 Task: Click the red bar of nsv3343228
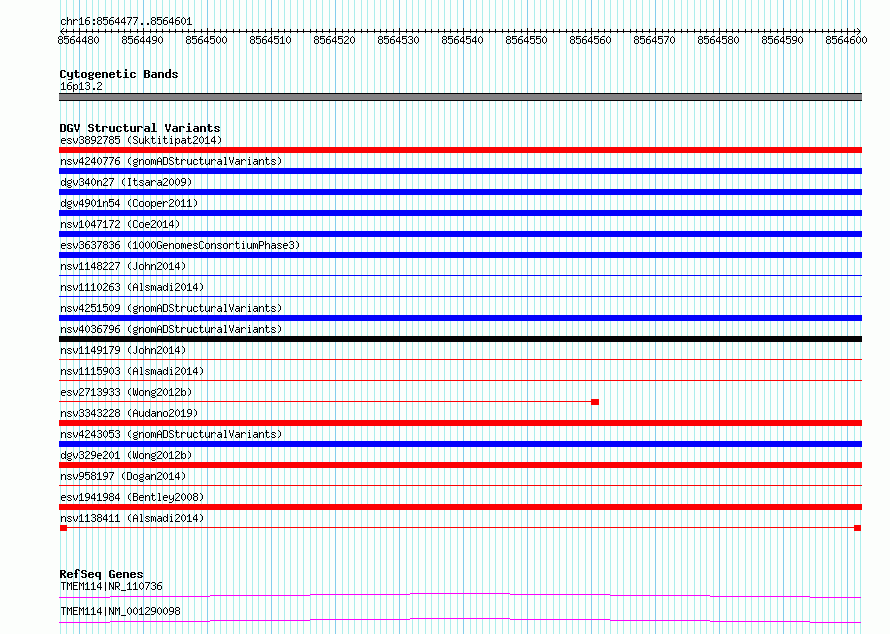coord(460,423)
